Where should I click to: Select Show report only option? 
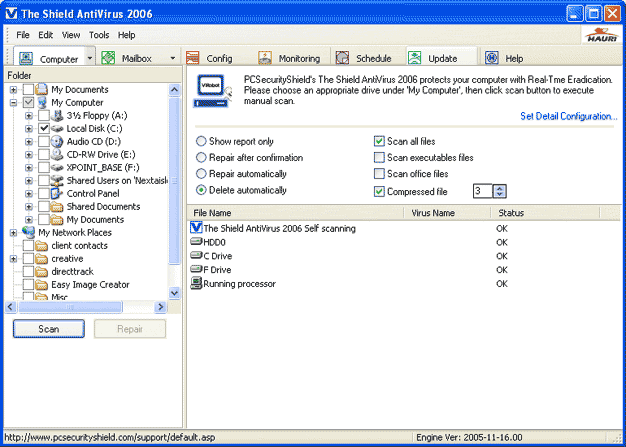[201, 141]
